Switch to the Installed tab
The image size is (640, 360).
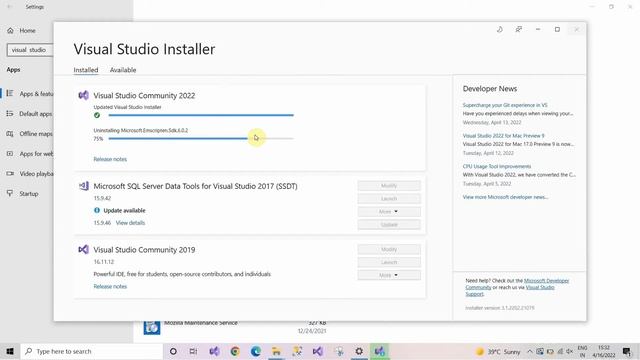point(86,70)
